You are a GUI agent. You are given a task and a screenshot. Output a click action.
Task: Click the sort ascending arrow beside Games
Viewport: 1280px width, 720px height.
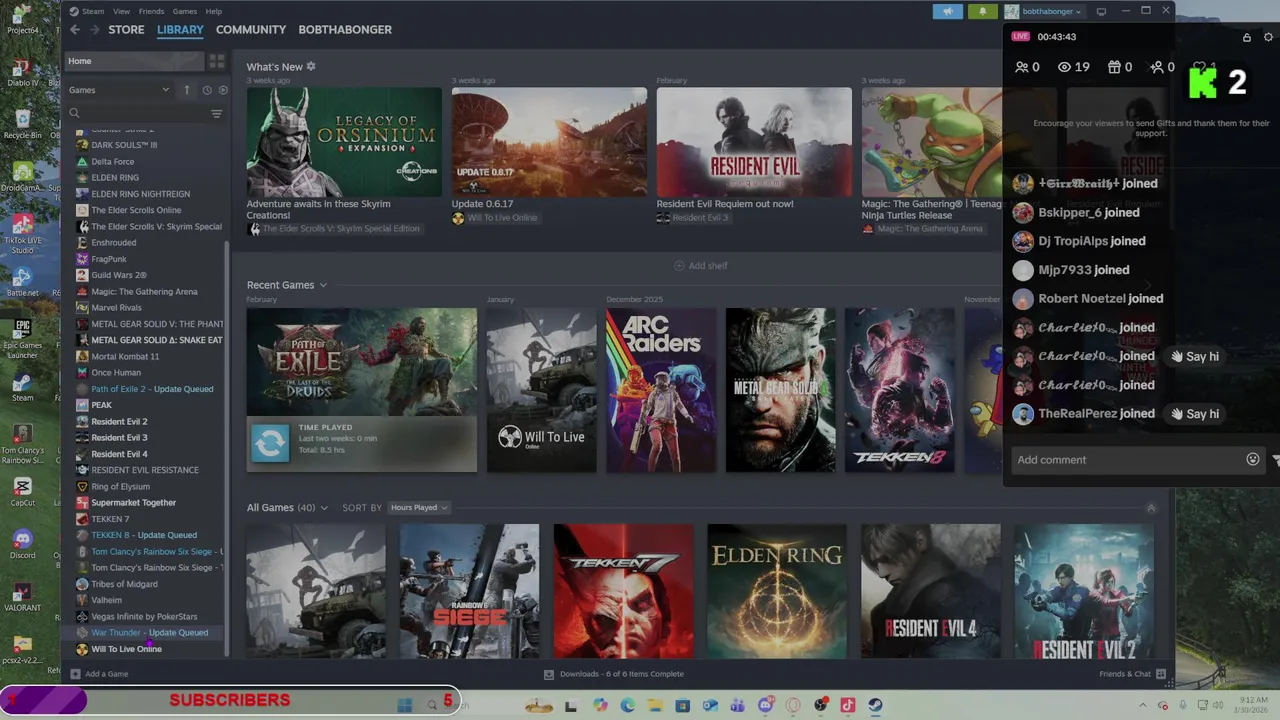[186, 90]
